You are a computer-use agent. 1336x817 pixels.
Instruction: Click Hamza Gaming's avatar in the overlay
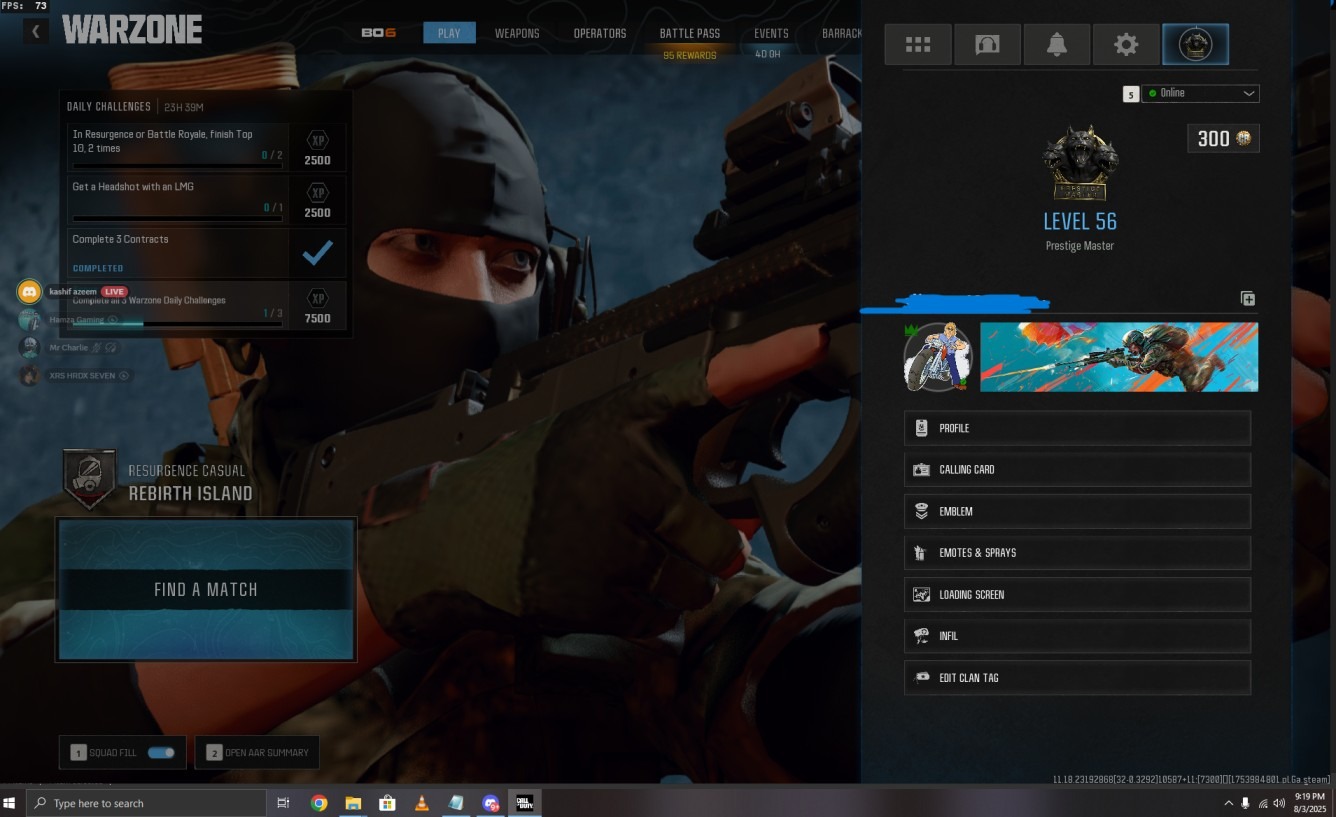click(x=30, y=320)
